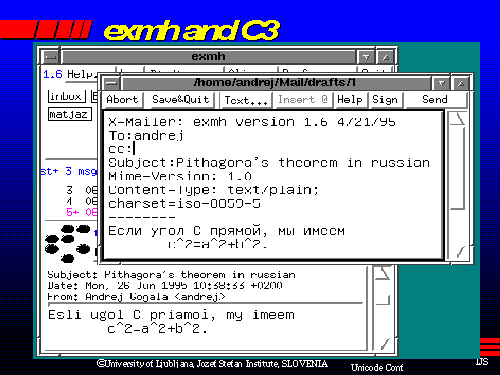
Task: Click the Russian text body line
Action: click(226, 231)
